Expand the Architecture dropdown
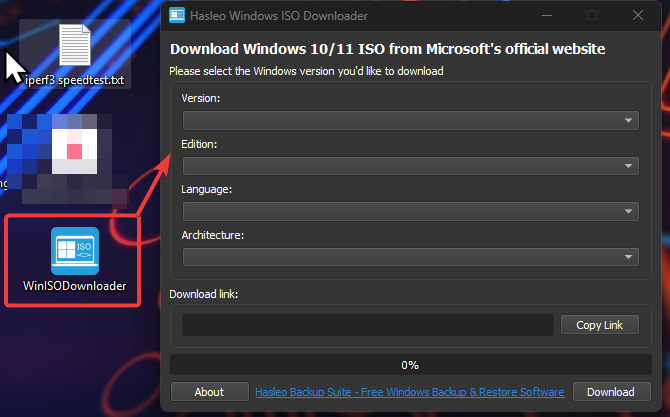The height and width of the screenshot is (417, 670). 410,256
